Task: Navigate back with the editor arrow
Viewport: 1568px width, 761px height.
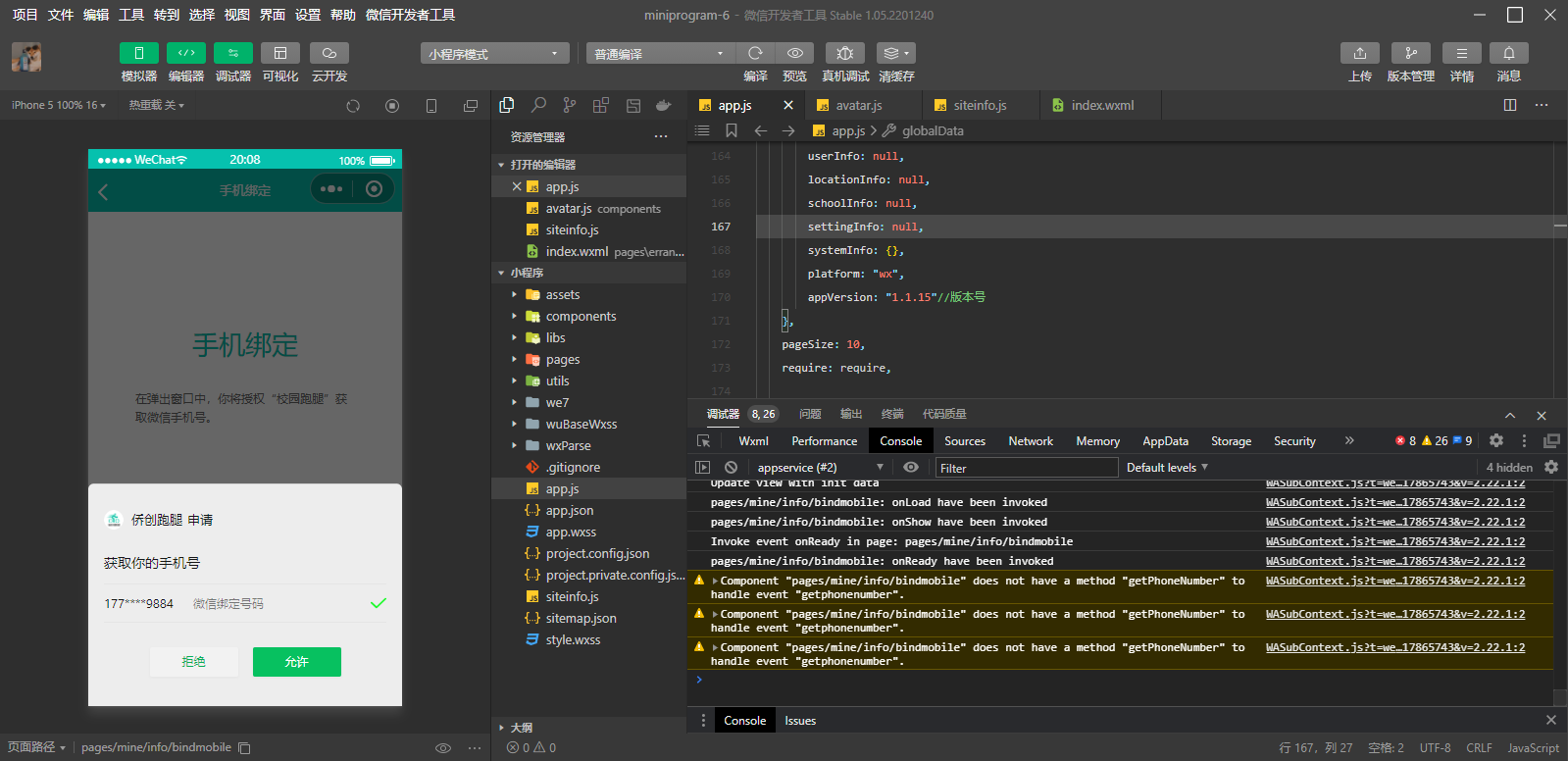Action: coord(760,130)
